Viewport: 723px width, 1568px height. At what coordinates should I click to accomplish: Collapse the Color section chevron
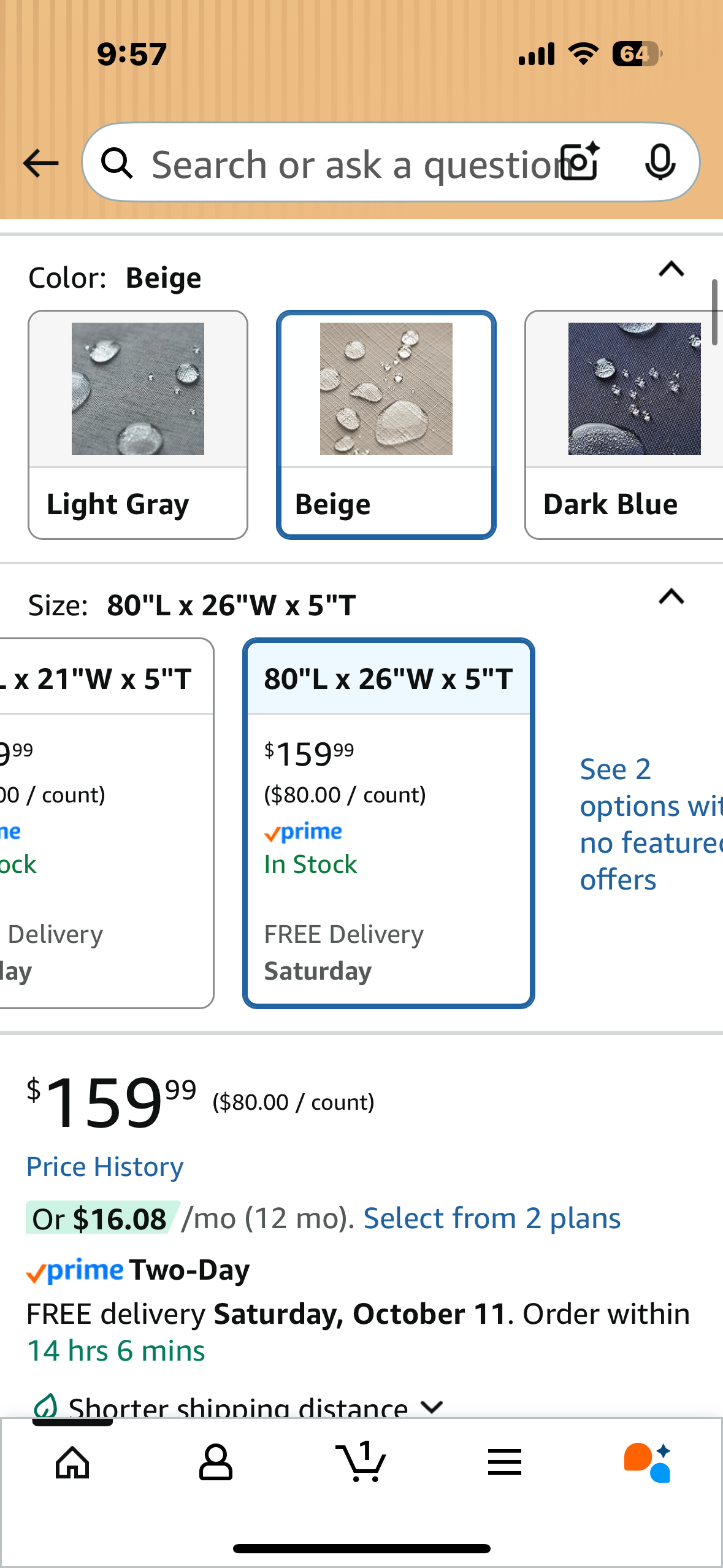[671, 269]
